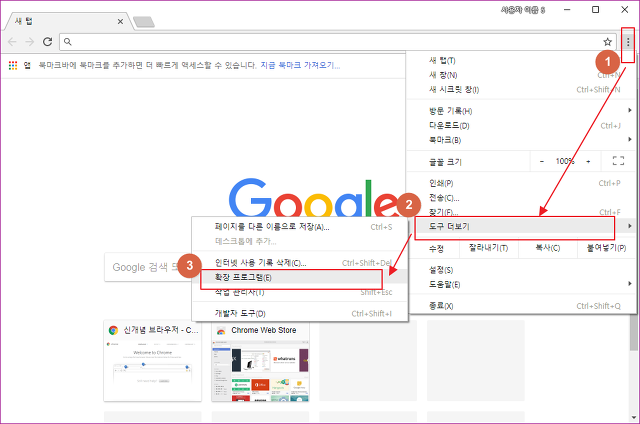Open the Chrome Web Store thumbnail
This screenshot has height=424, width=640.
pos(260,361)
